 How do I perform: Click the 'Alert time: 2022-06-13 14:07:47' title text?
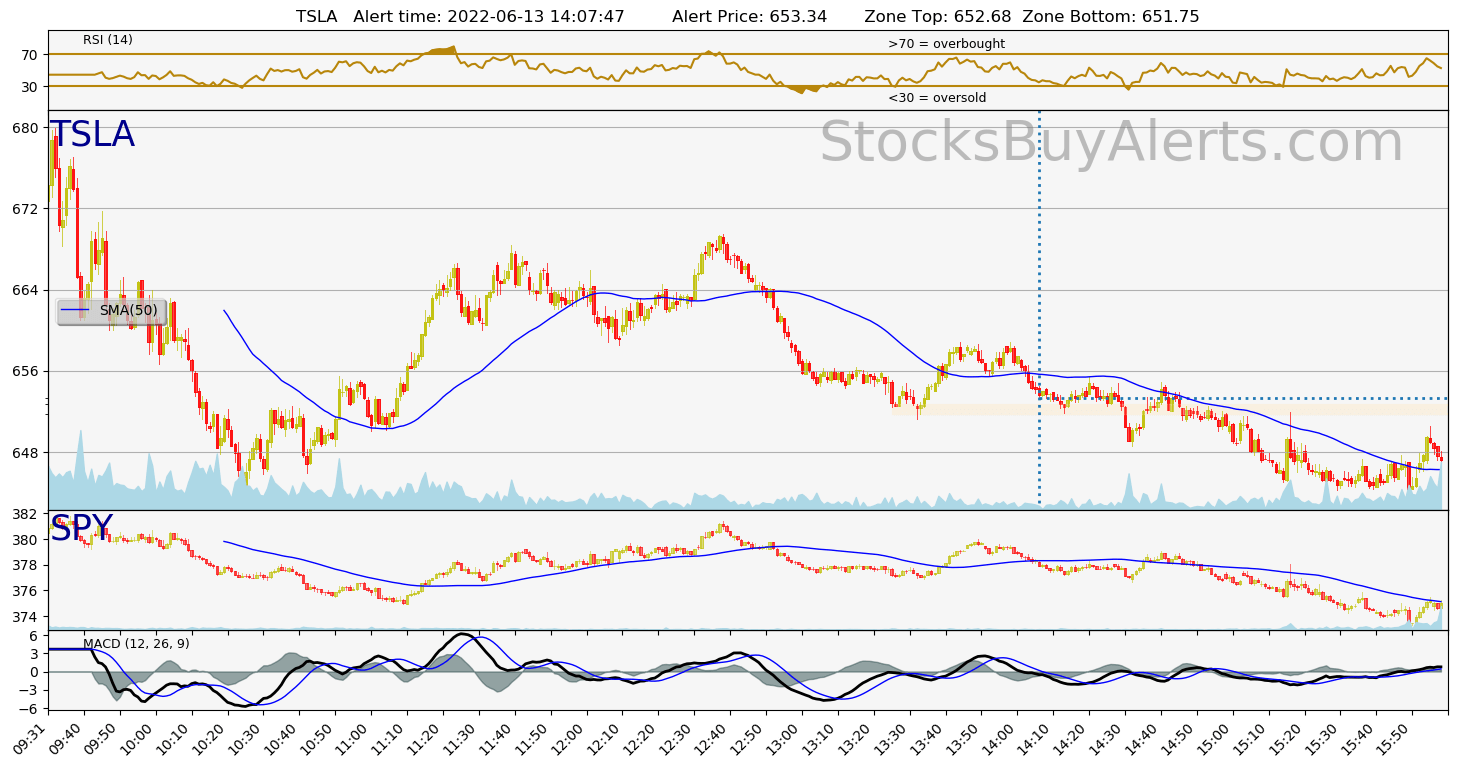[x=489, y=16]
